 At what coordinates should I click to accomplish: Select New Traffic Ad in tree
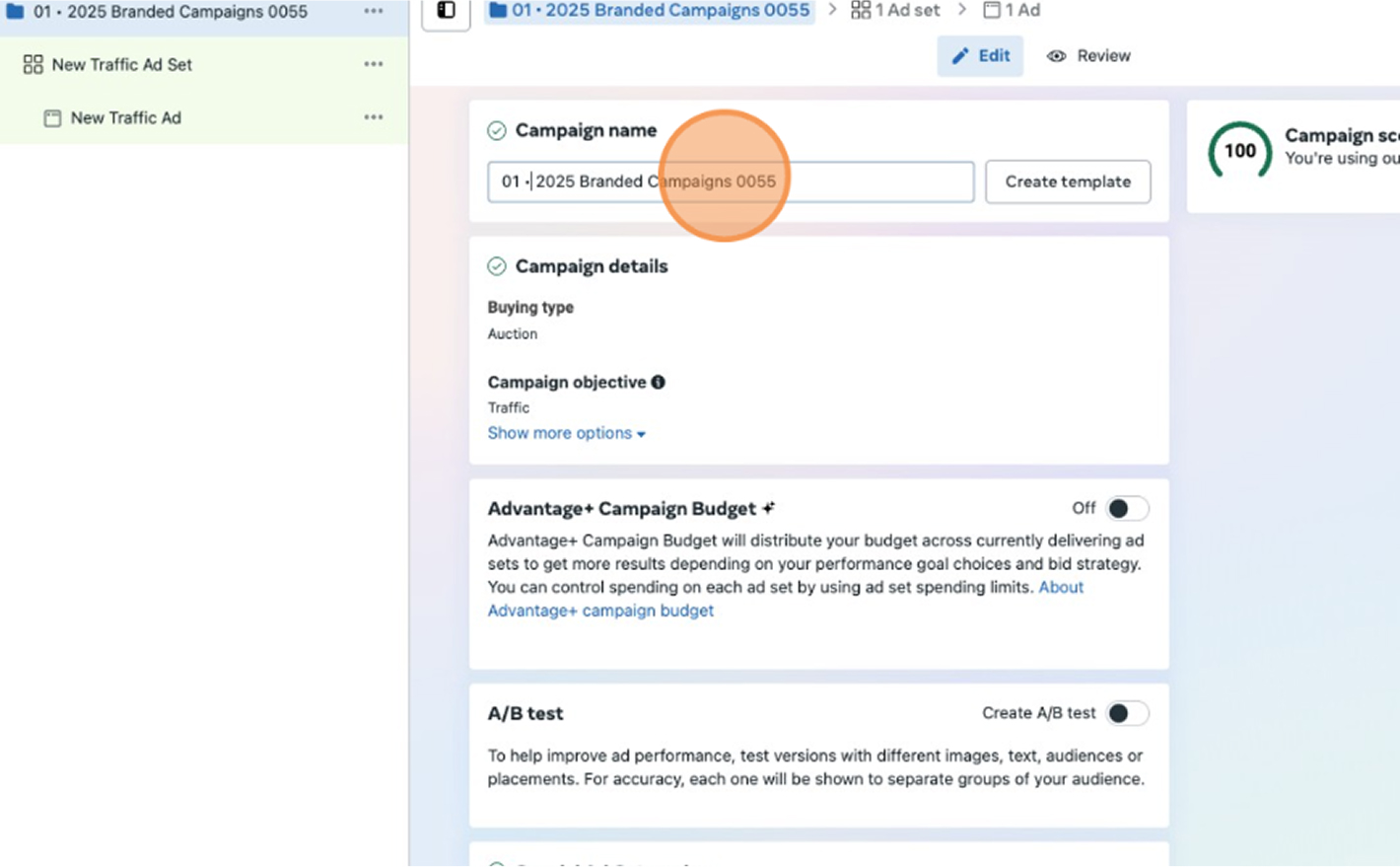click(x=125, y=118)
